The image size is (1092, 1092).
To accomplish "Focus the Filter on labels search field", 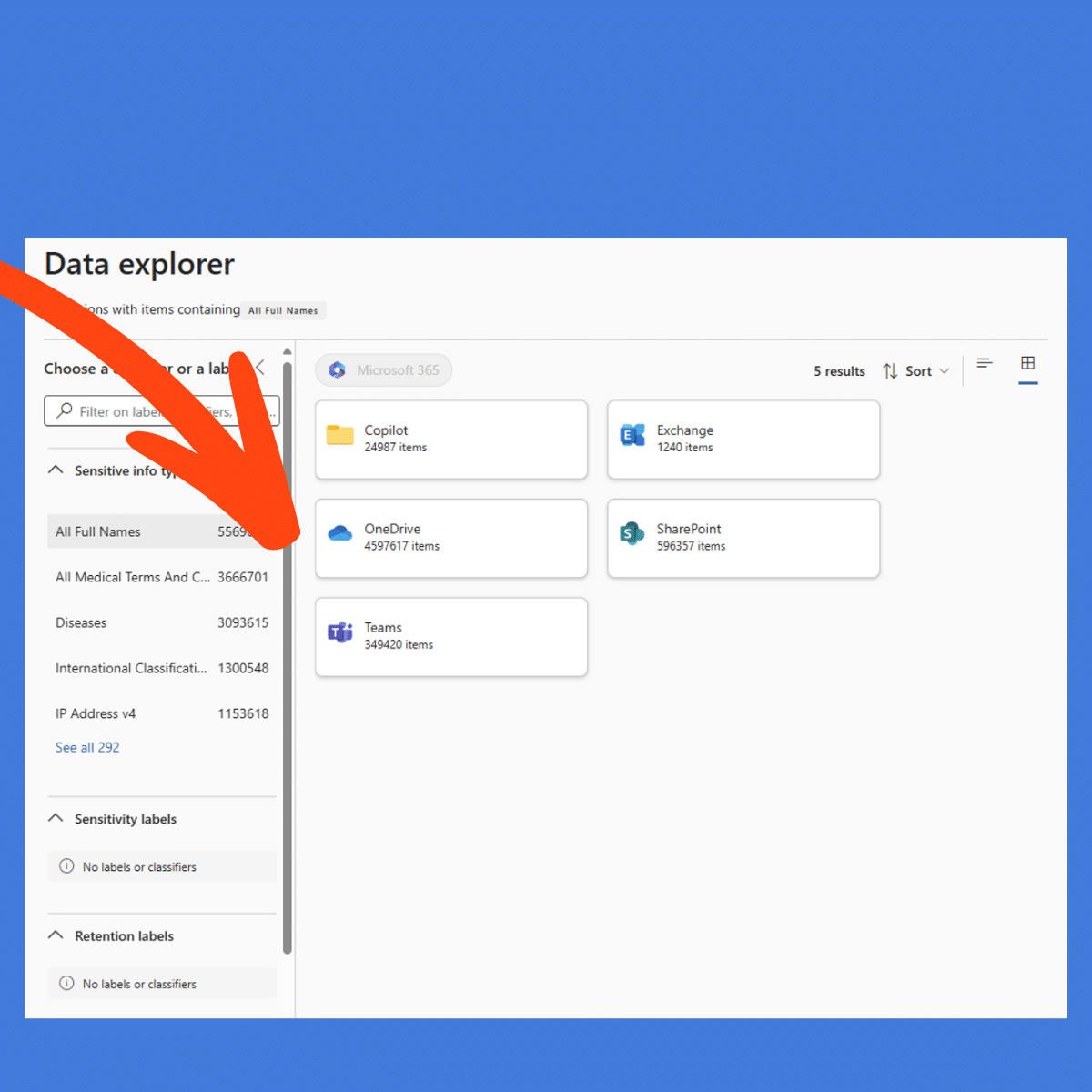I will (x=162, y=411).
